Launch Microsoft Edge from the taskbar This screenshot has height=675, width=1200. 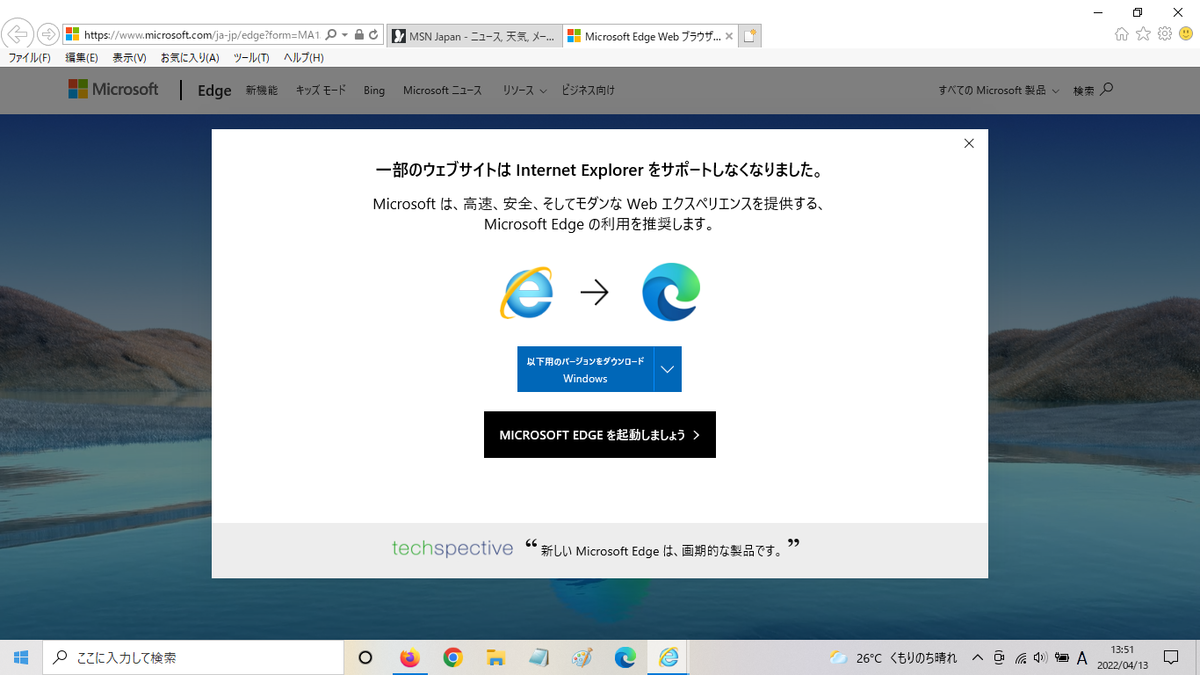(625, 657)
